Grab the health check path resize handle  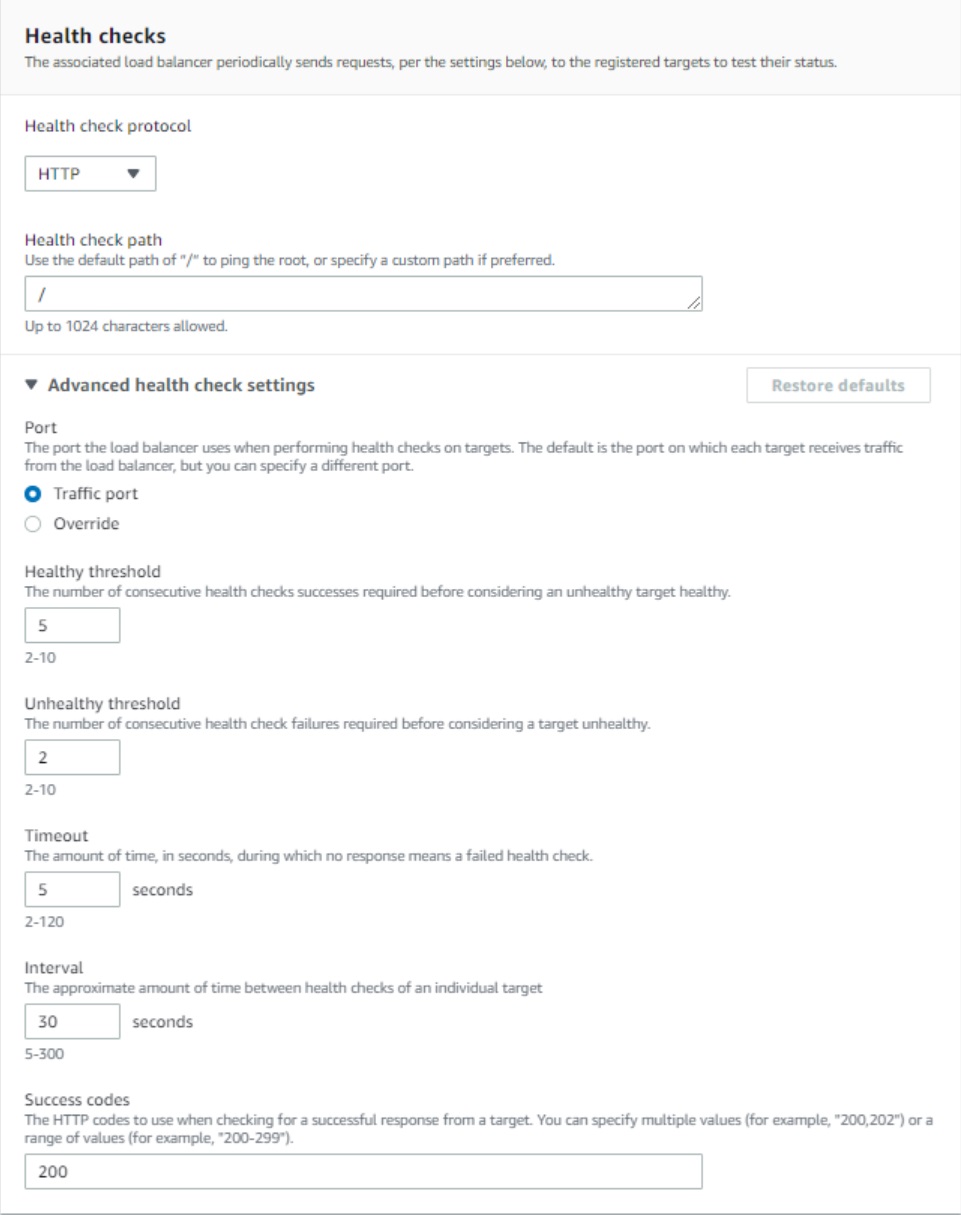(696, 304)
